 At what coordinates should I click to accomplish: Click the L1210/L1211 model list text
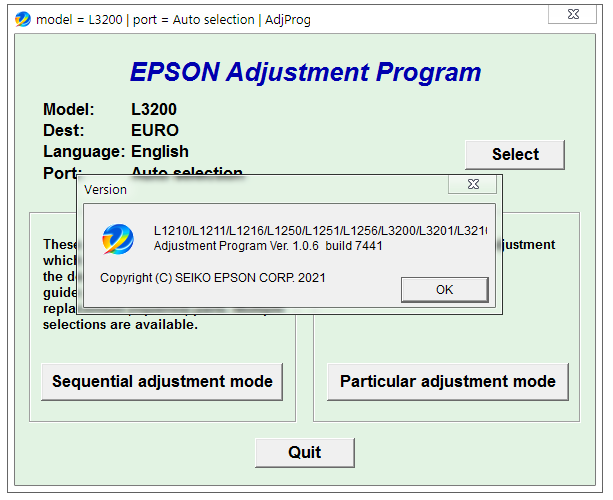coord(321,231)
